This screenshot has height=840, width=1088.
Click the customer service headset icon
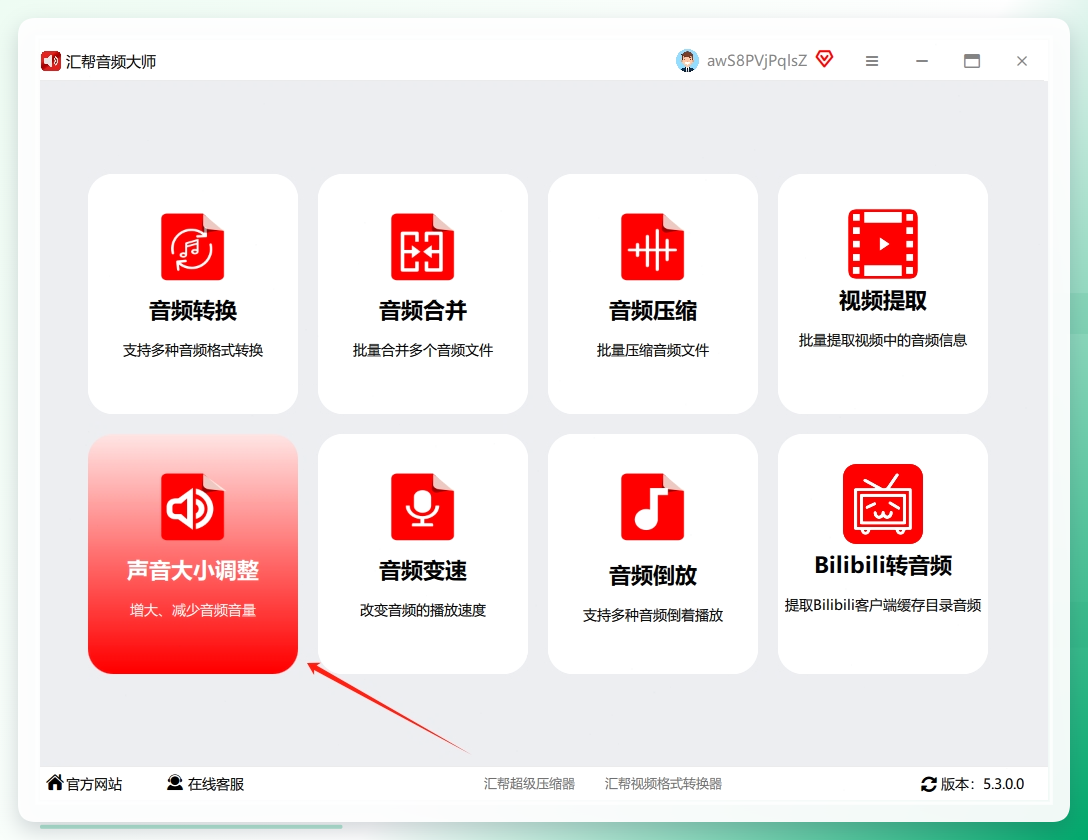point(175,783)
